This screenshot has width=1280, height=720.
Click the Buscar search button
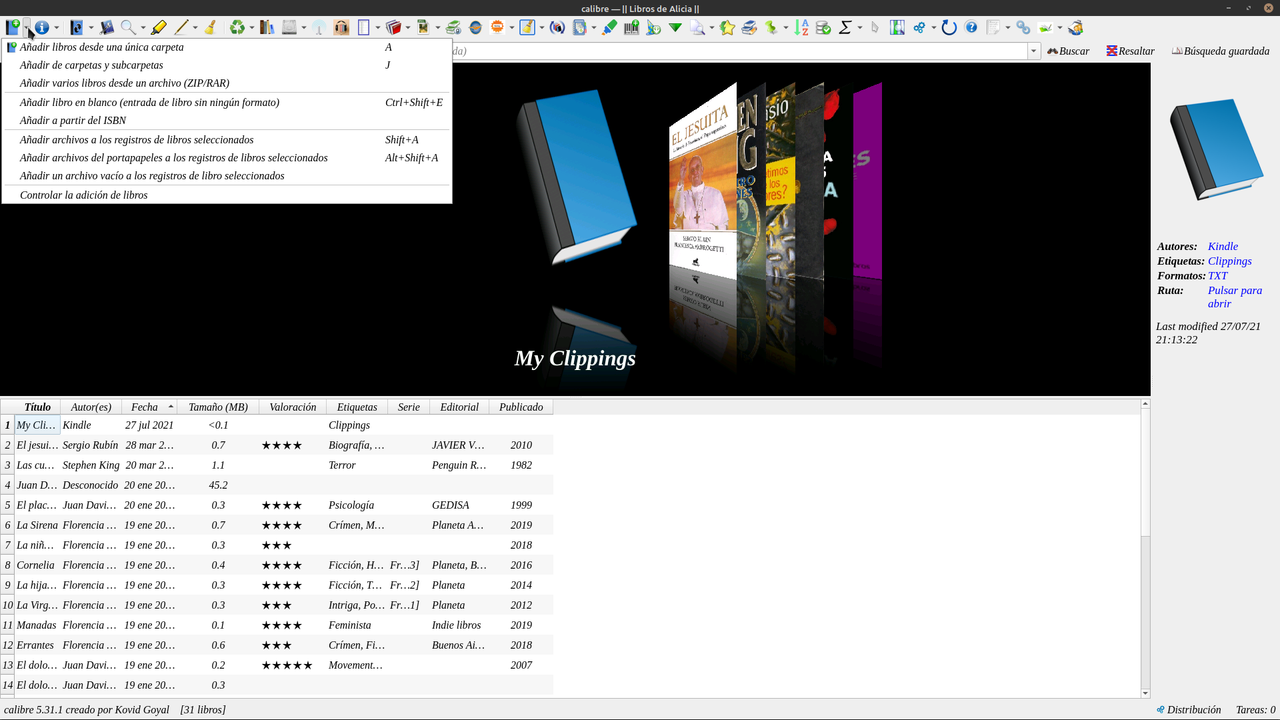[x=1068, y=51]
